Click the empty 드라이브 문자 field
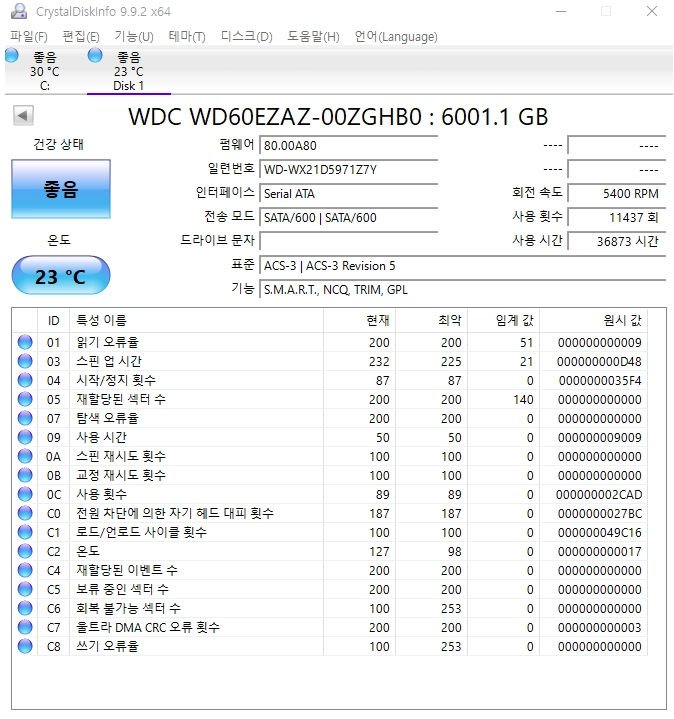Screen dimensions: 674x719 (348, 241)
